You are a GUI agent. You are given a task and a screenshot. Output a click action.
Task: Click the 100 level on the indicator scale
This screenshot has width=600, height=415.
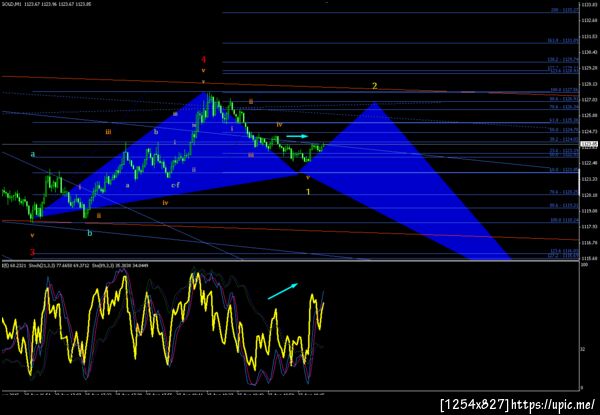[585, 265]
